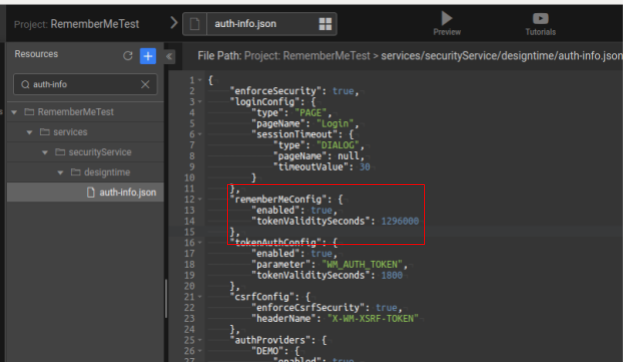623x362 pixels.
Task: Click the grid icon beside auth-info.json
Action: click(325, 24)
